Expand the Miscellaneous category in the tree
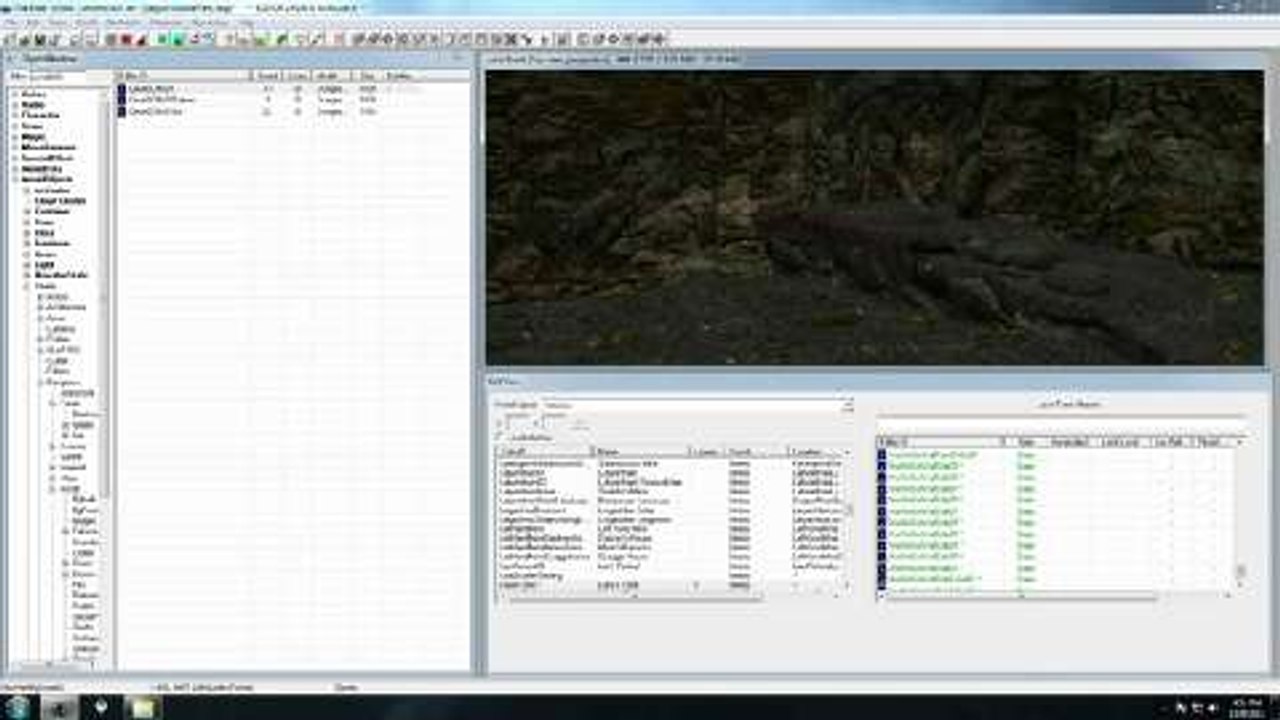Image resolution: width=1280 pixels, height=720 pixels. click(14, 147)
